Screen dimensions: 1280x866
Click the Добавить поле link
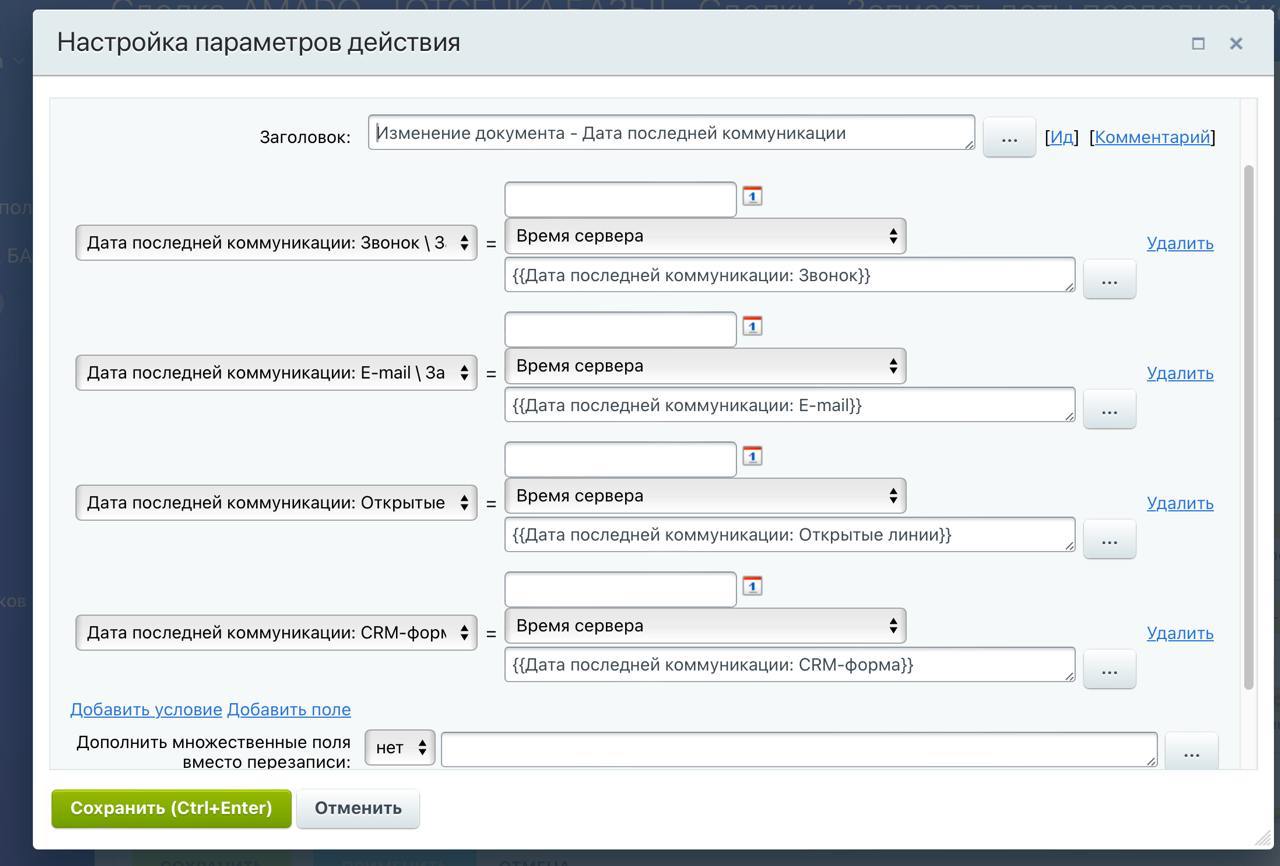[289, 709]
